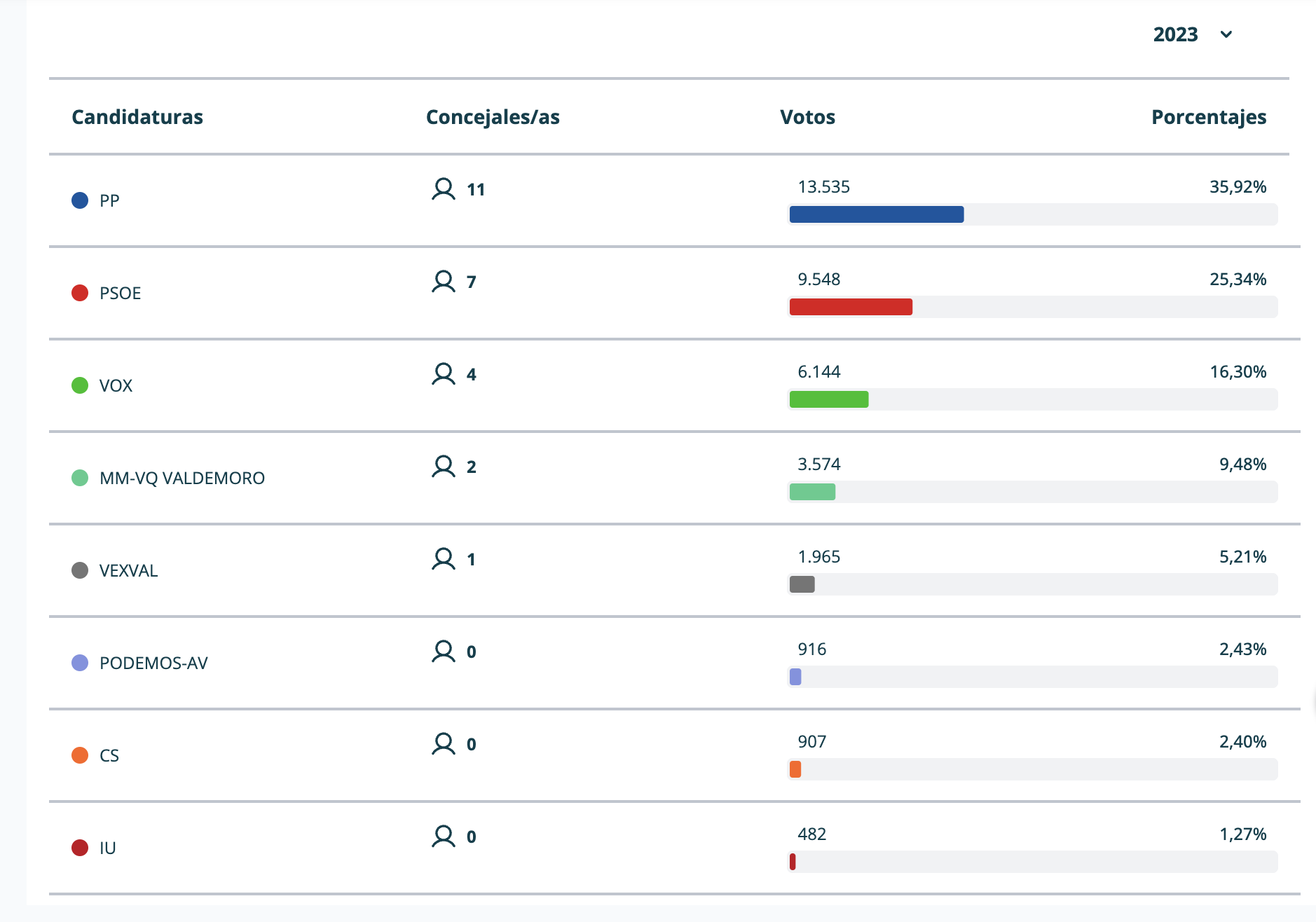Click the Votos column header
Screen dimensions: 1316x922
tap(807, 117)
